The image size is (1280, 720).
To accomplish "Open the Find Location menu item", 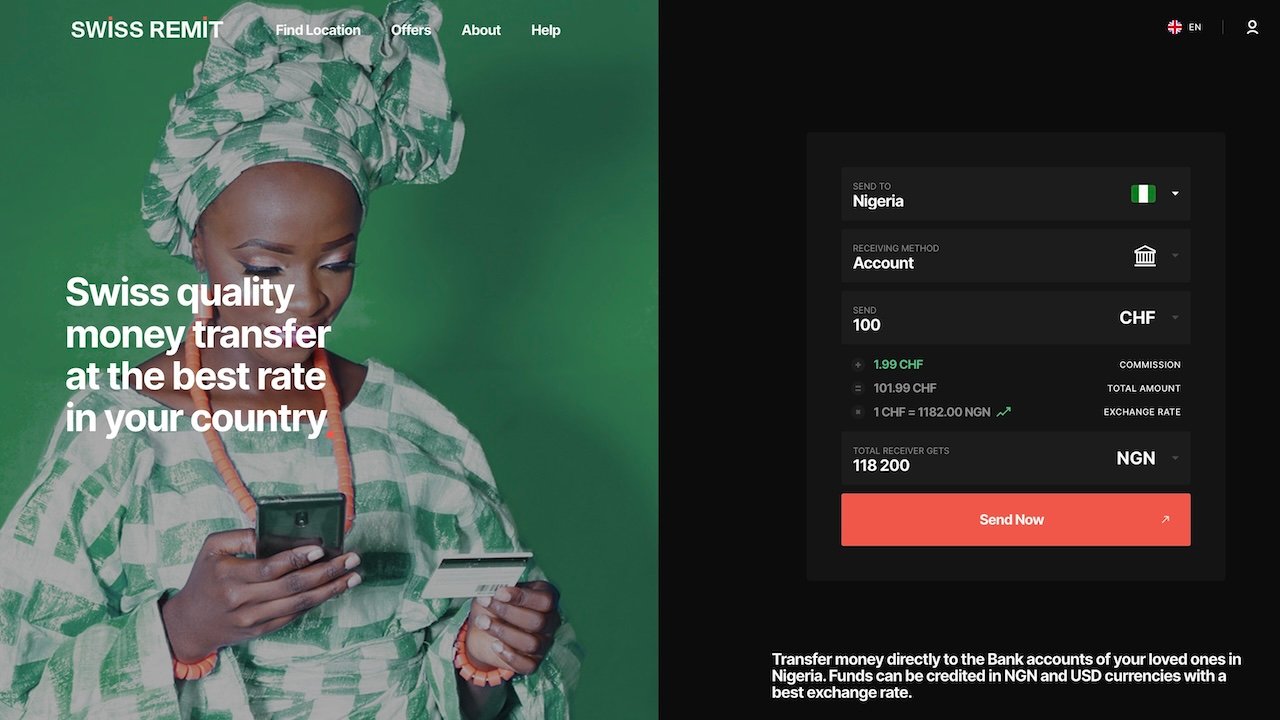I will [318, 30].
